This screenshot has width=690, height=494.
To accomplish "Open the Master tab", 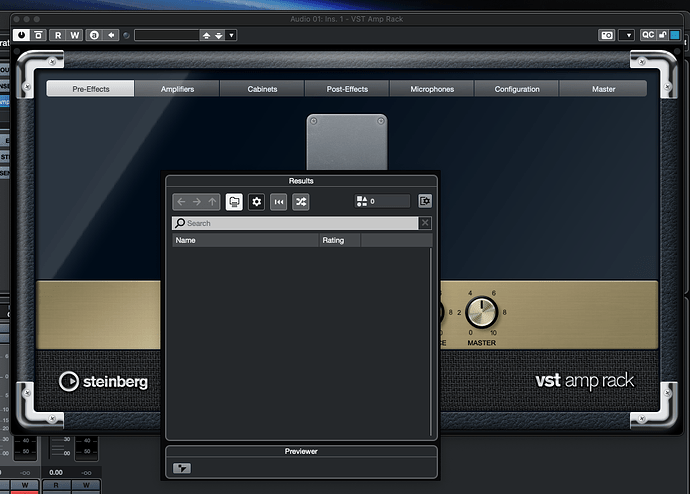I will (x=603, y=89).
